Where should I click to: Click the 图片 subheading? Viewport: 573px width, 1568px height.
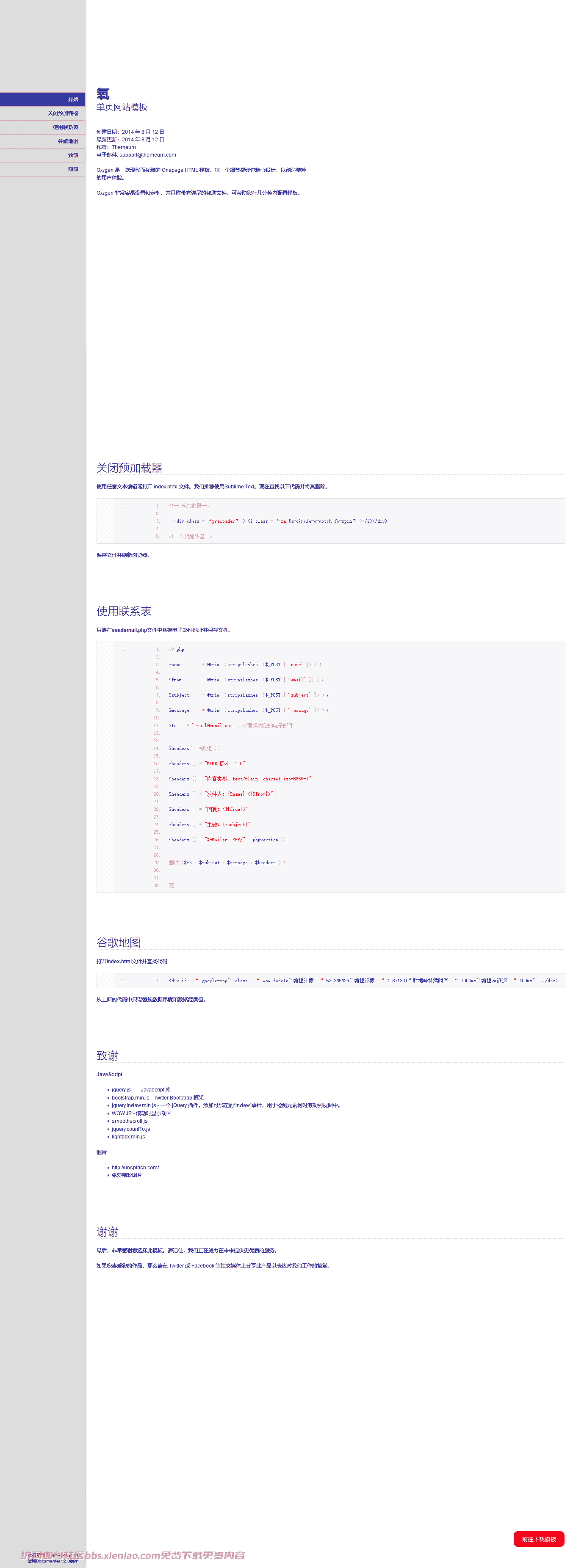pyautogui.click(x=102, y=1152)
